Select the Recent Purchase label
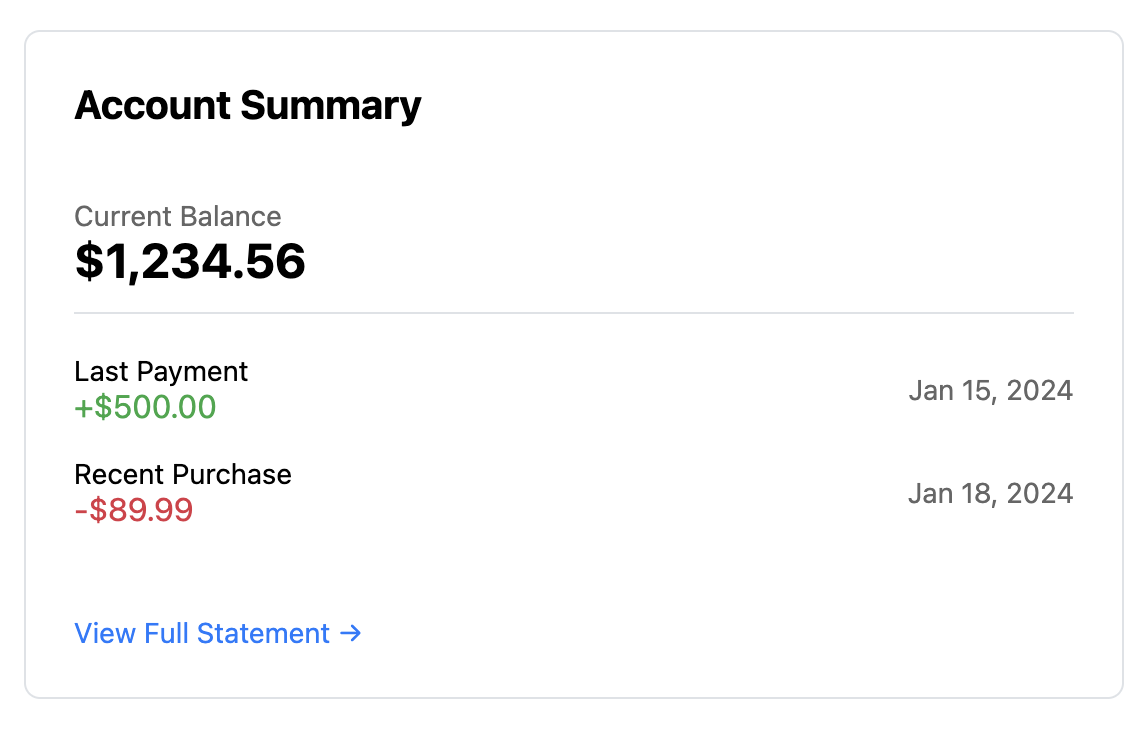Image resolution: width=1148 pixels, height=730 pixels. tap(183, 474)
